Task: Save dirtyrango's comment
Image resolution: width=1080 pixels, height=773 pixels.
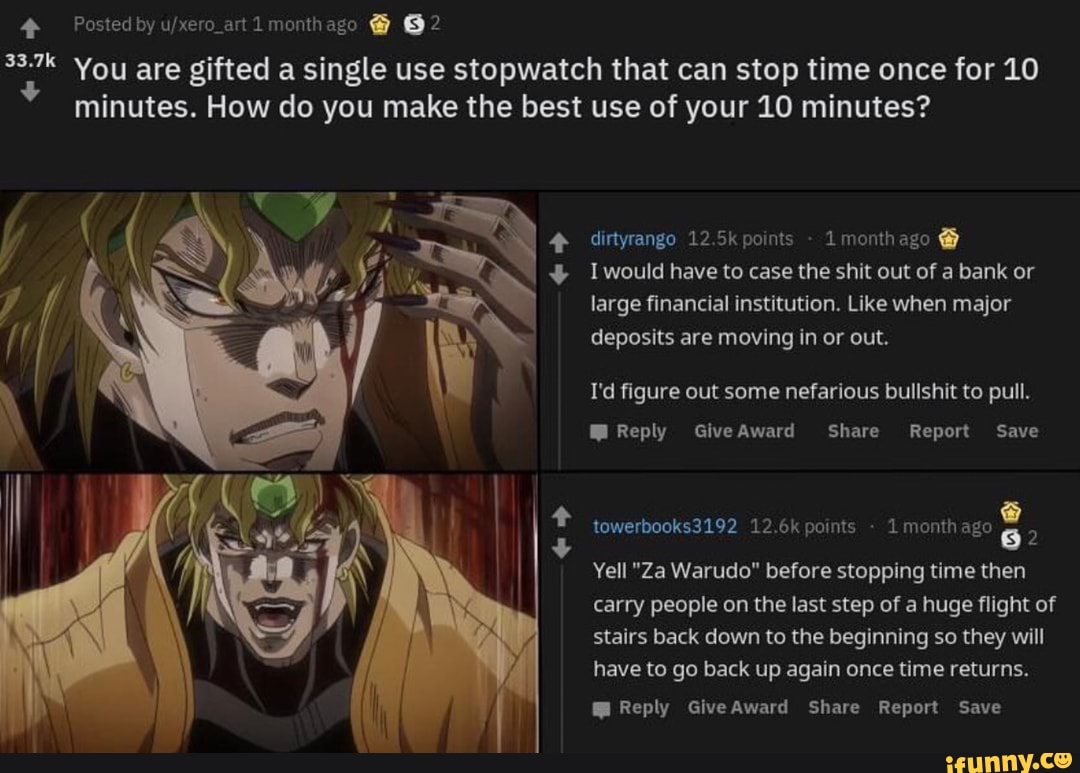Action: pyautogui.click(x=1017, y=431)
